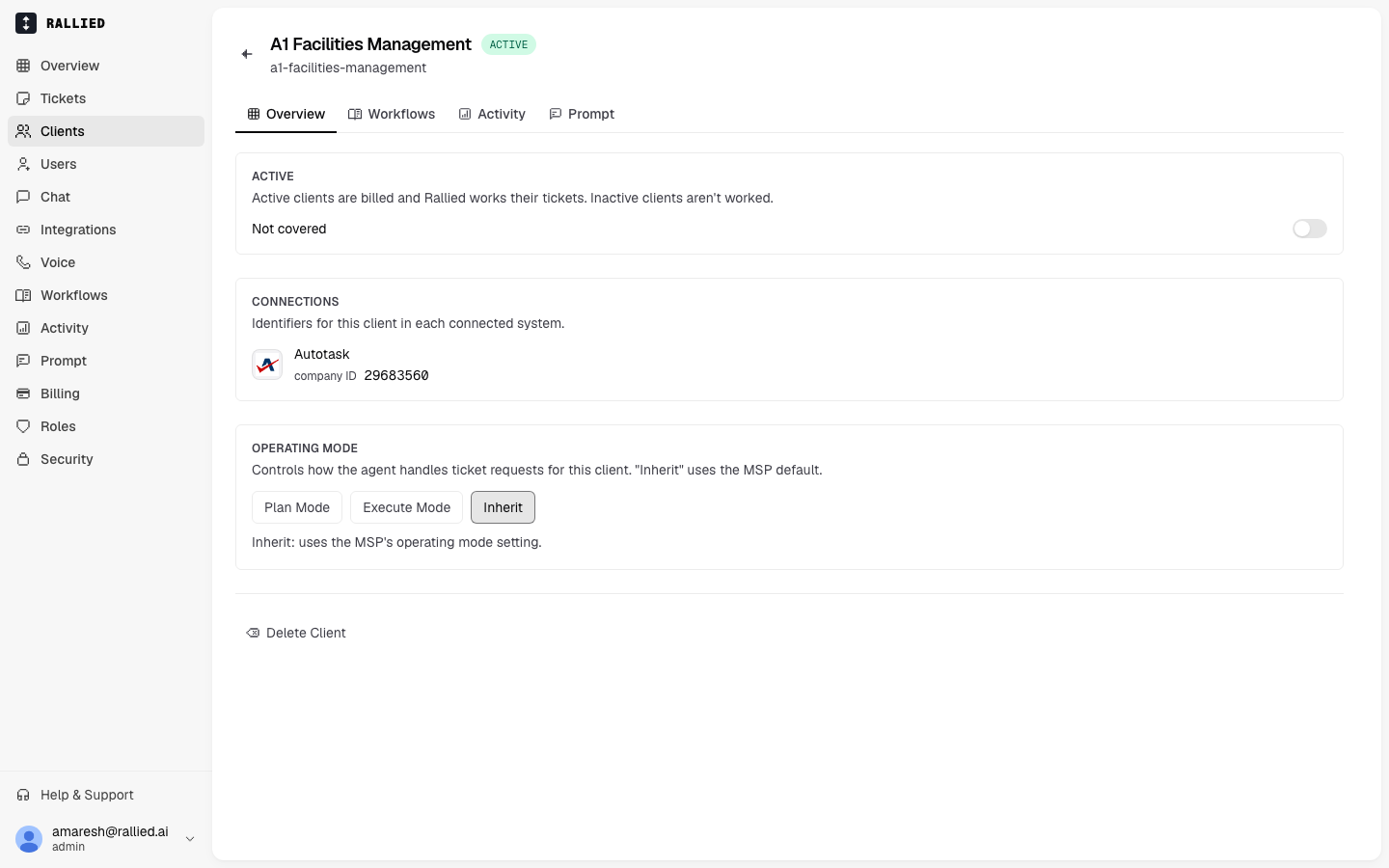Open Billing page in sidebar
Screen dimensions: 1389x868
click(x=106, y=393)
